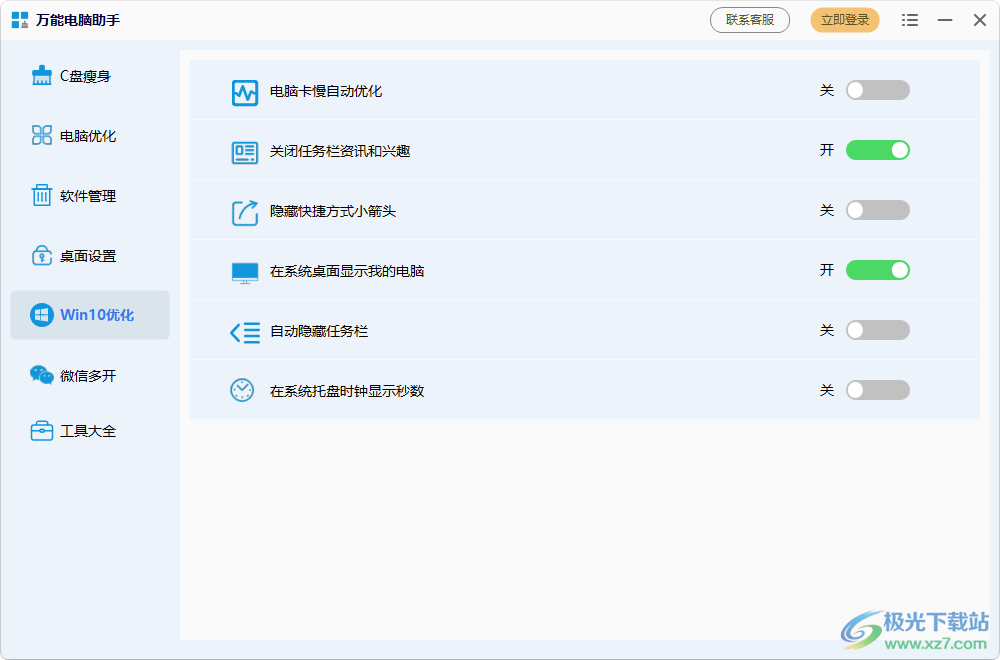Disable the 关闭任务栏资讯和兴趣 switch

pyautogui.click(x=878, y=150)
